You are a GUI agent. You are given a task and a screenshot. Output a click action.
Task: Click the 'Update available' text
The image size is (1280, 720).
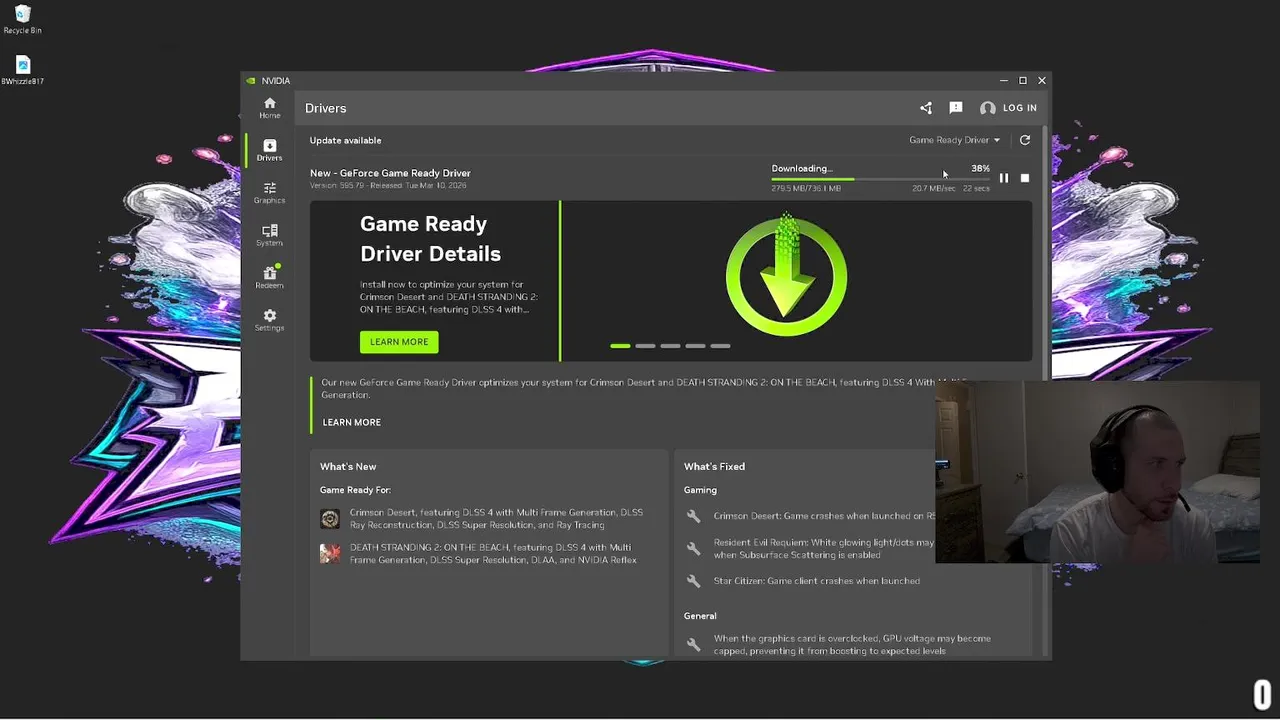tap(345, 140)
